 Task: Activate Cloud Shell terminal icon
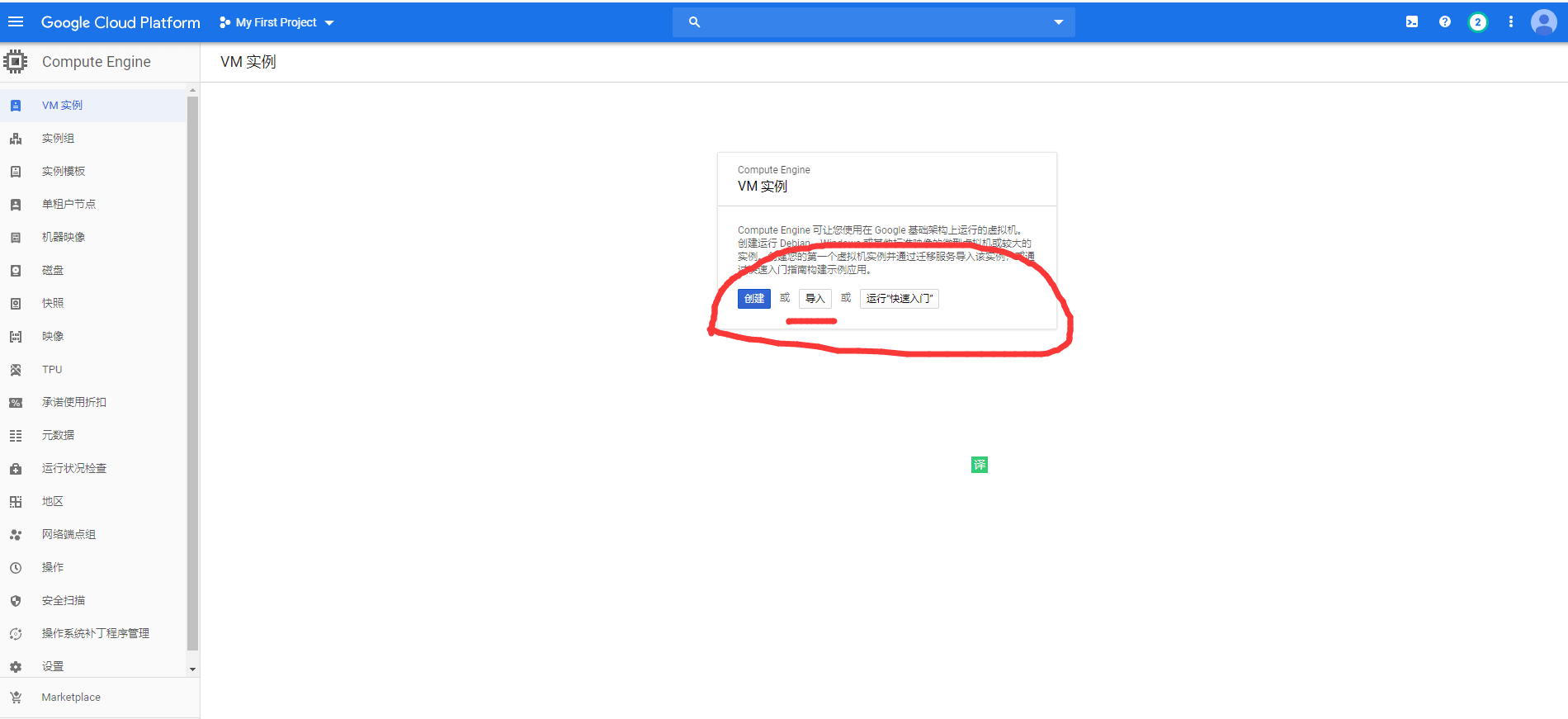coord(1412,22)
